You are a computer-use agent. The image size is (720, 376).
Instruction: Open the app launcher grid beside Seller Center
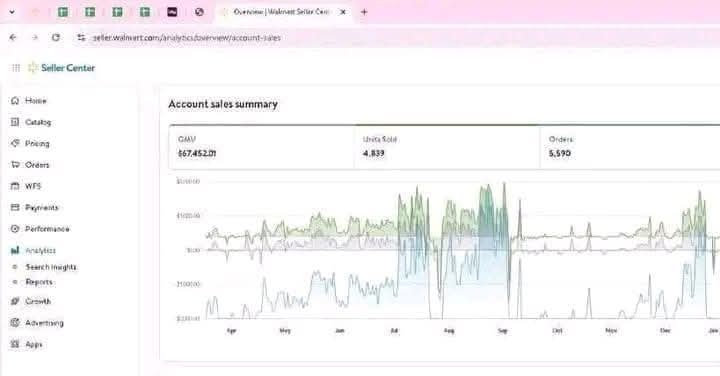tap(16, 68)
